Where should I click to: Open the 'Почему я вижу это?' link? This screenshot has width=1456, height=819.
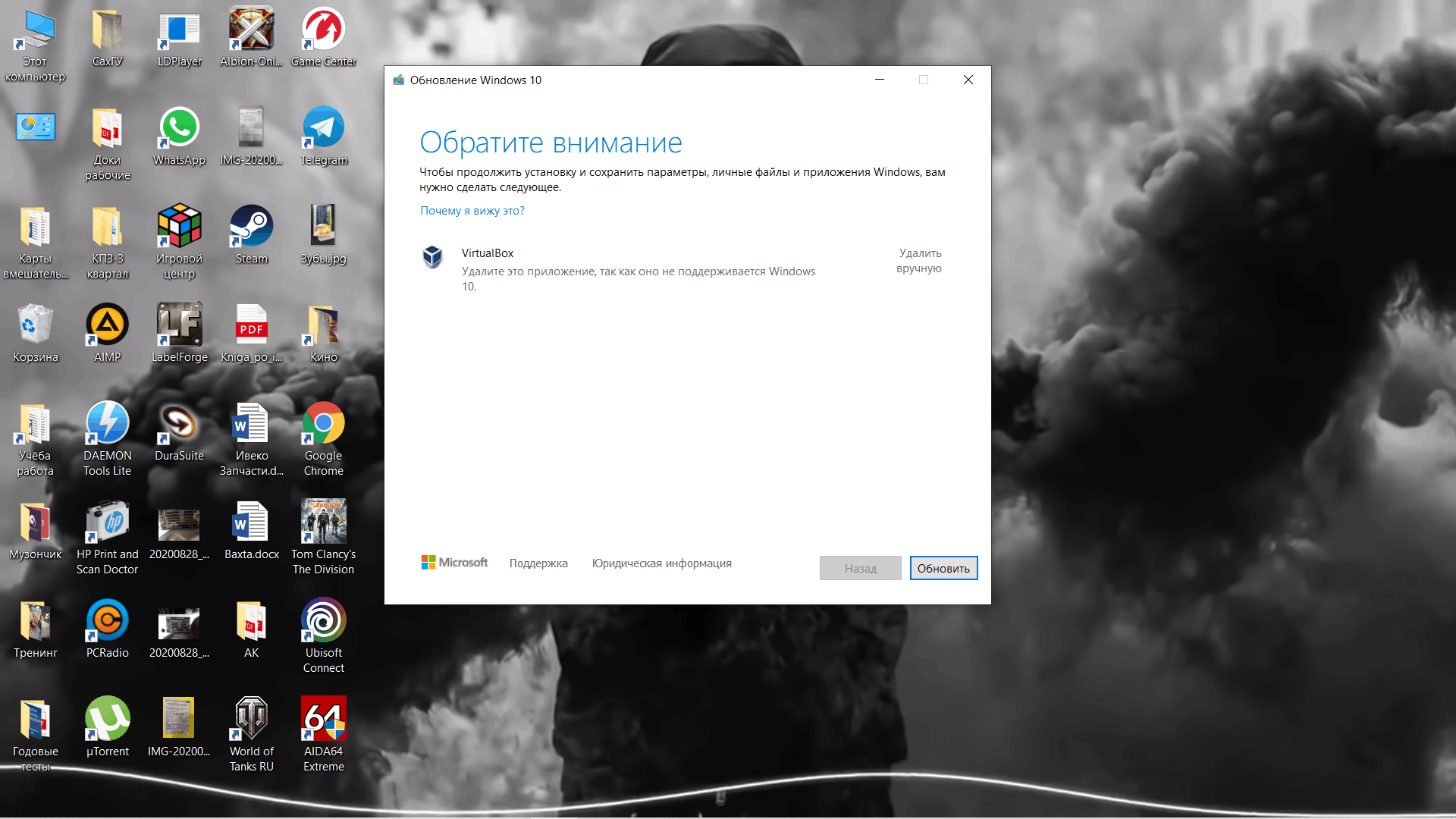pos(472,211)
